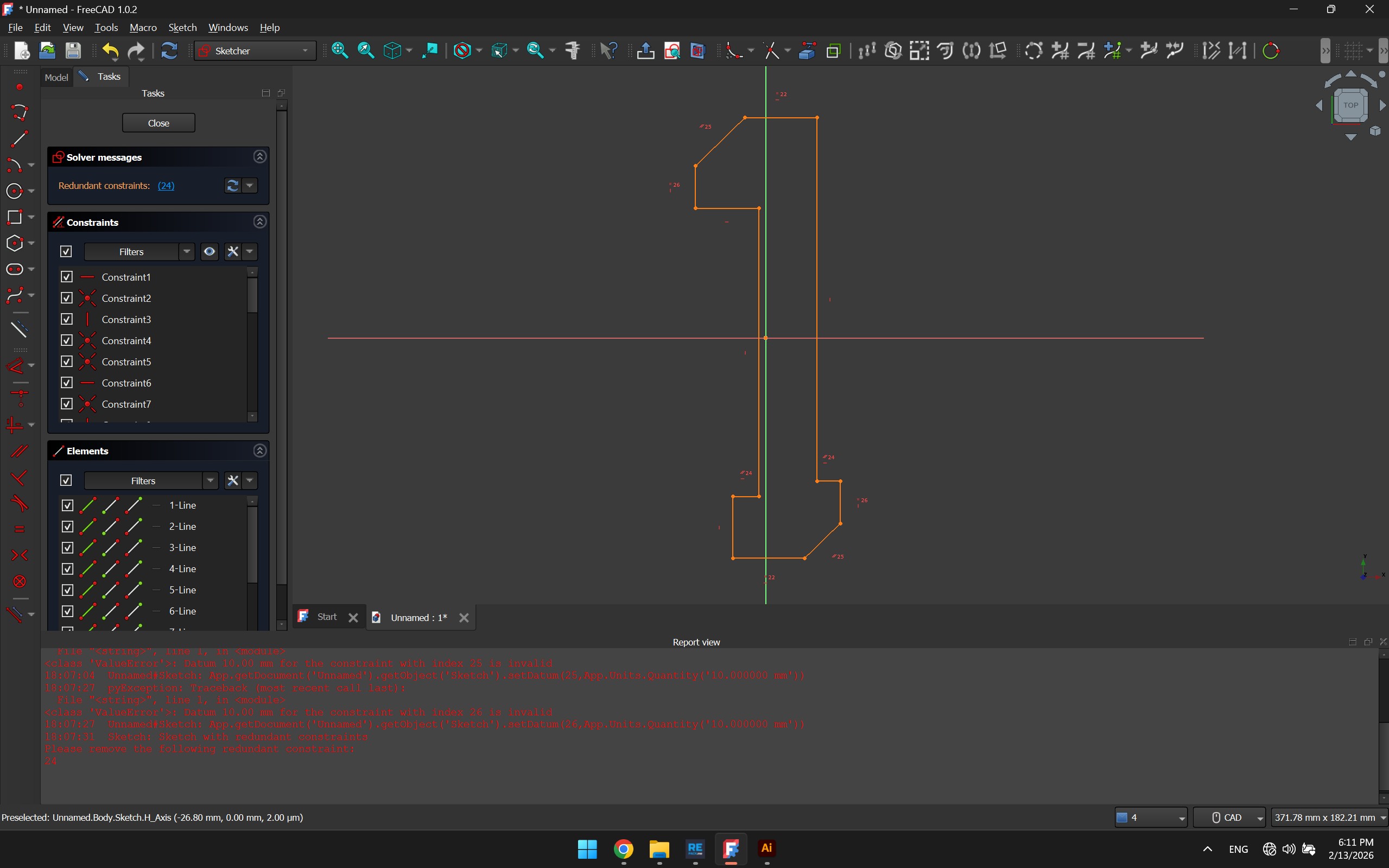
Task: Open the Windows menu
Action: [x=228, y=28]
